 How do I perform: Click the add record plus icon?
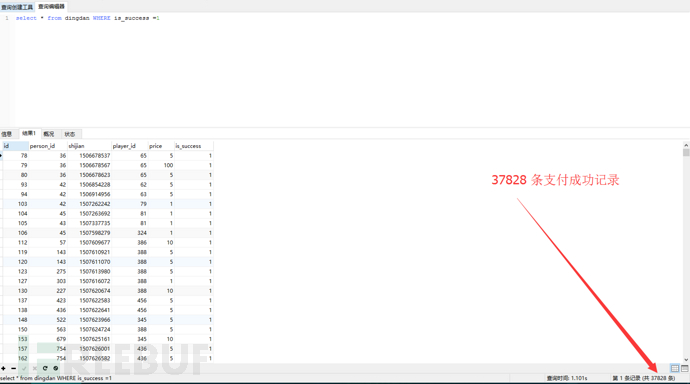(4, 368)
